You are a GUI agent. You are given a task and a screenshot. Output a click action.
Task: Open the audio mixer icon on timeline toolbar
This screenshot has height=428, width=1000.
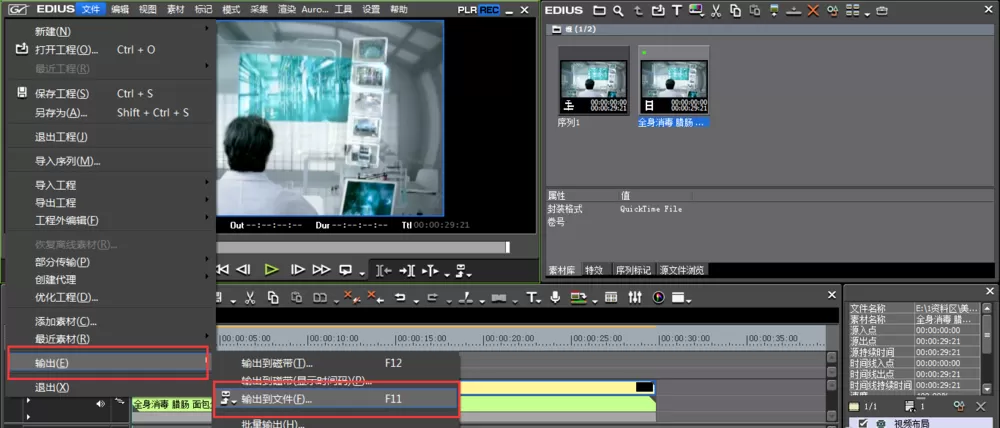[635, 297]
